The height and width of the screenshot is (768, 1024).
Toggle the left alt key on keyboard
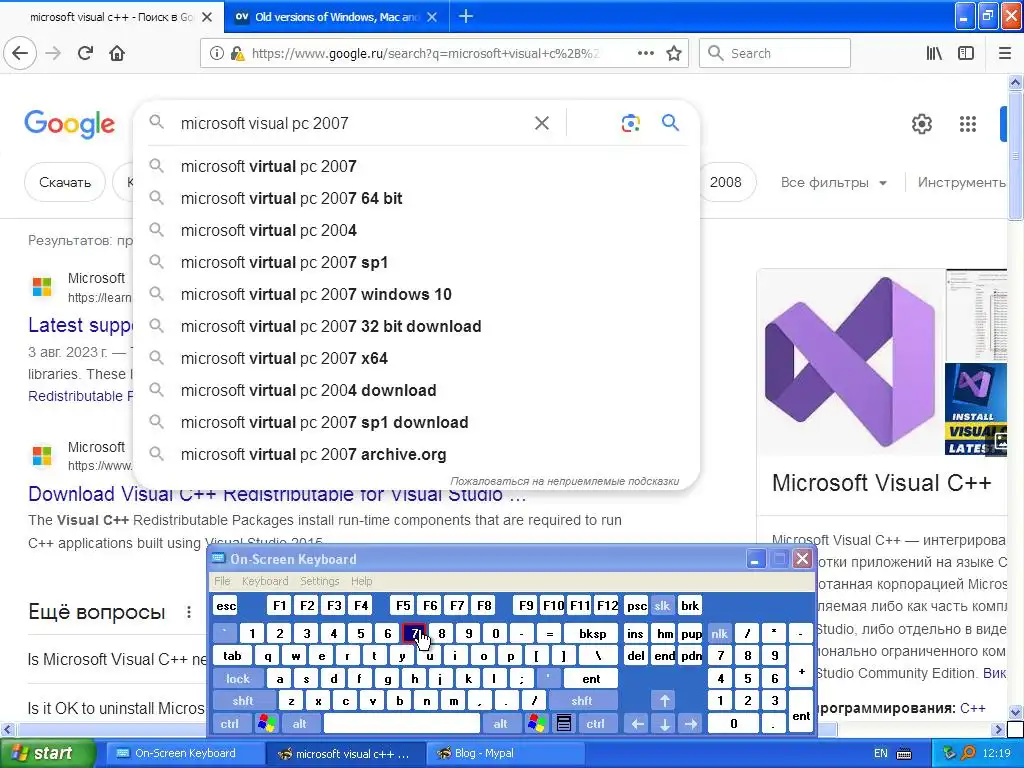tap(299, 724)
